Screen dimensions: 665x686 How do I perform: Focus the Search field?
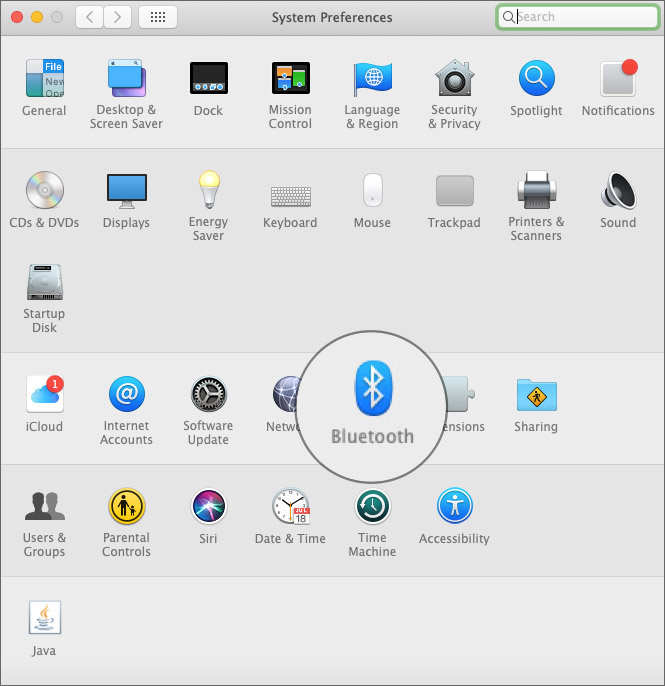coord(578,17)
